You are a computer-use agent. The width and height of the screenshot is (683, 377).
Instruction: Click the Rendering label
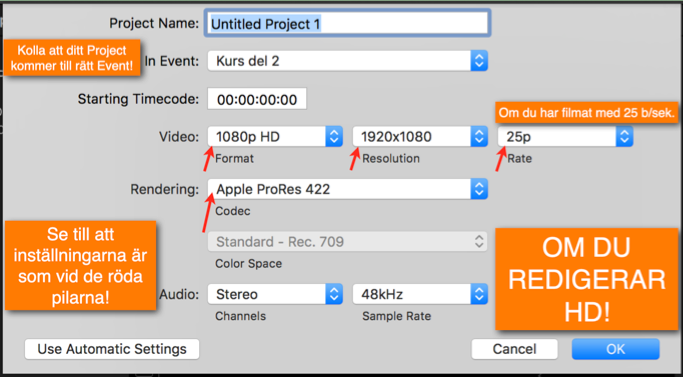[x=165, y=189]
